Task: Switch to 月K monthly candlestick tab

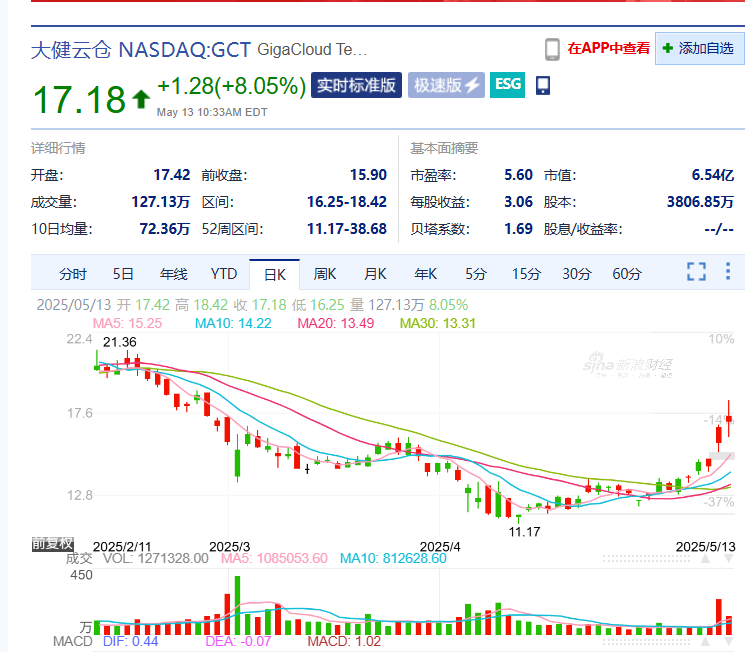Action: coord(375,274)
